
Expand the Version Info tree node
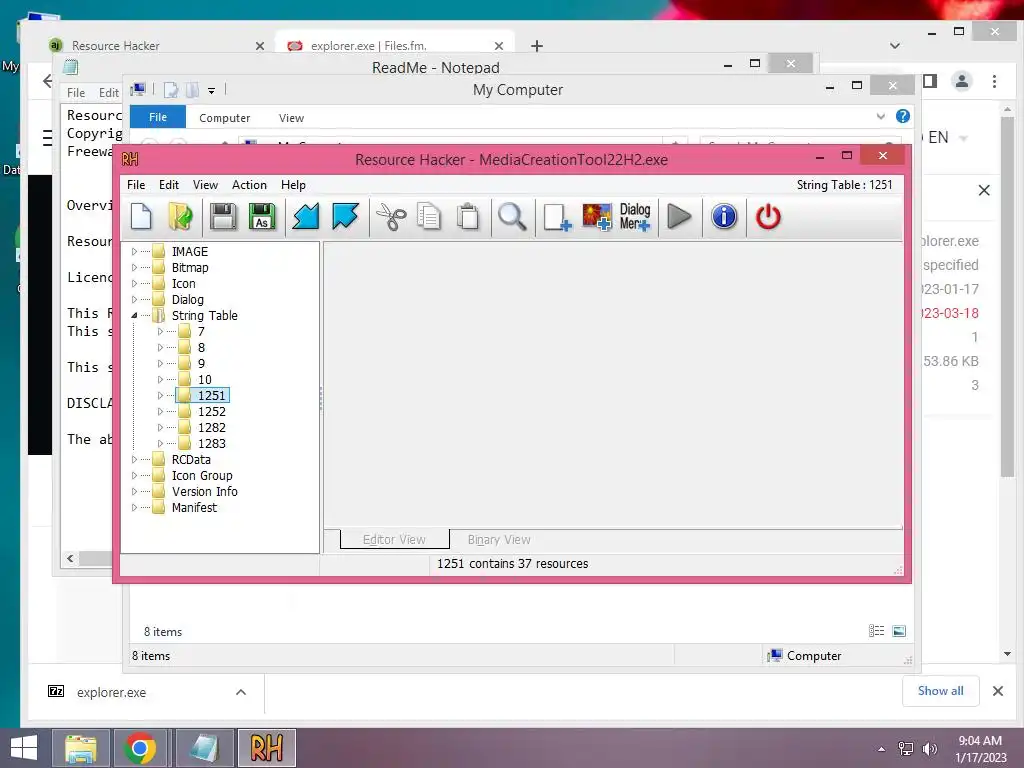[135, 492]
